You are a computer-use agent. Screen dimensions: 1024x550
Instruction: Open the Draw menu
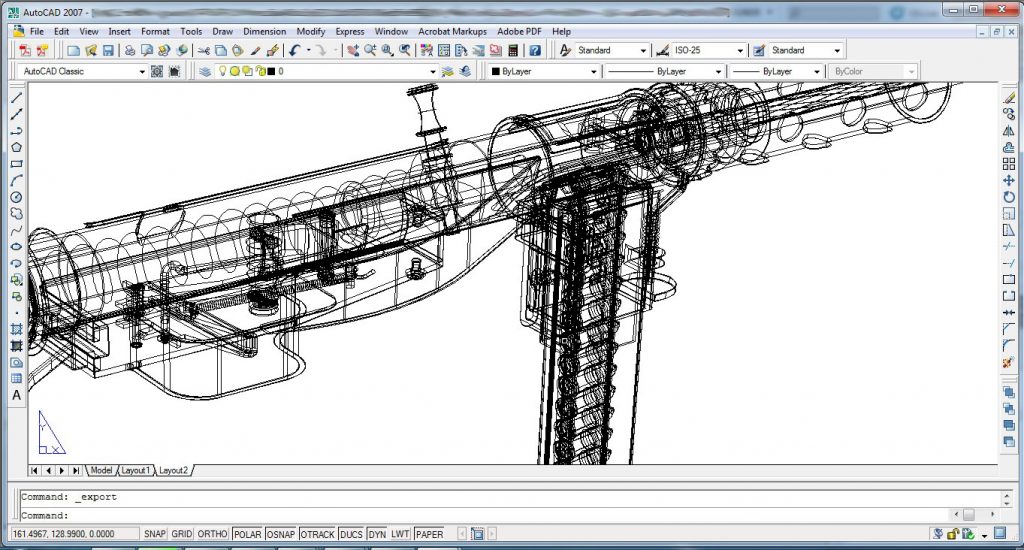222,31
